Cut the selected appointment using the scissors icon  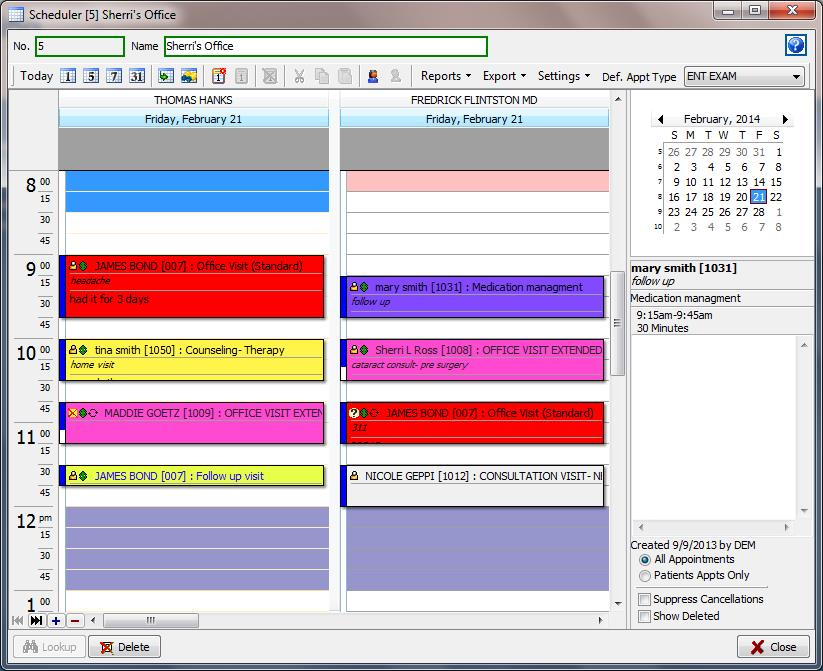301,76
